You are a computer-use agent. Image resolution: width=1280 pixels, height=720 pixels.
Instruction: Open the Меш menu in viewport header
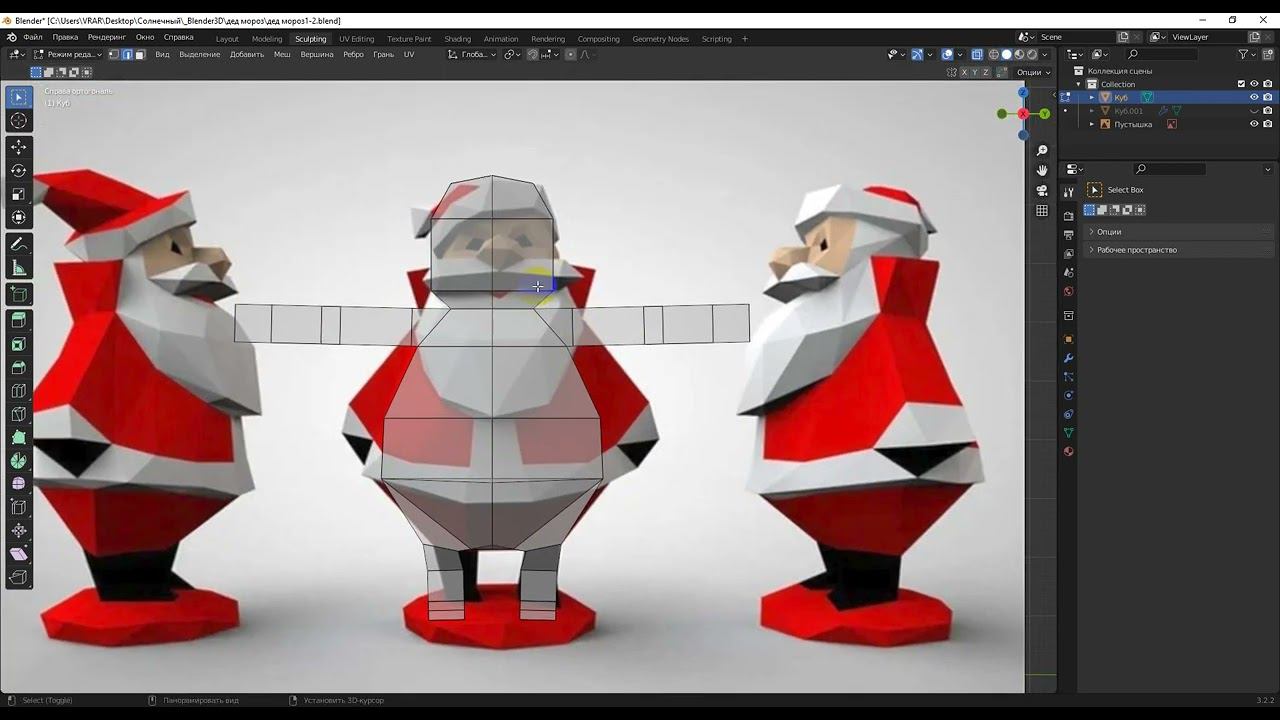[282, 54]
